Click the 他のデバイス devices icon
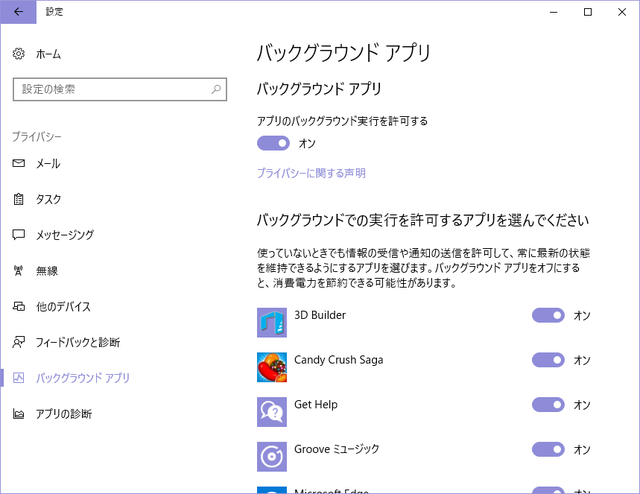640x494 pixels. click(x=18, y=306)
